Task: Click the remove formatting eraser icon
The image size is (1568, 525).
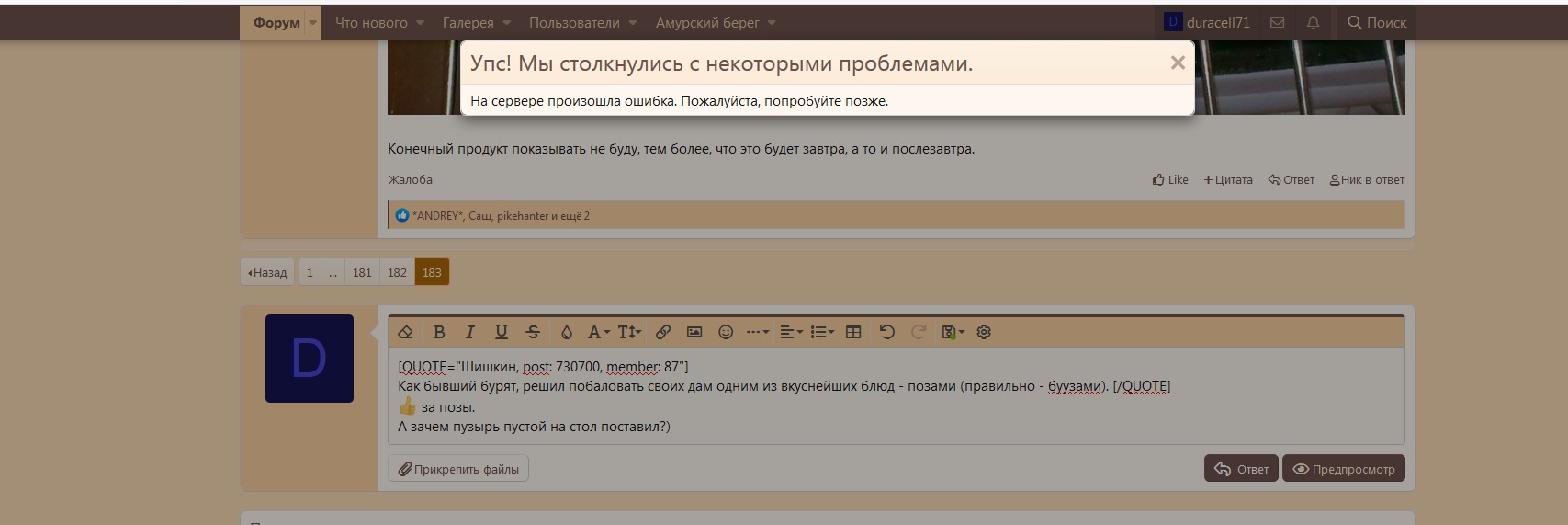Action: pyautogui.click(x=405, y=332)
